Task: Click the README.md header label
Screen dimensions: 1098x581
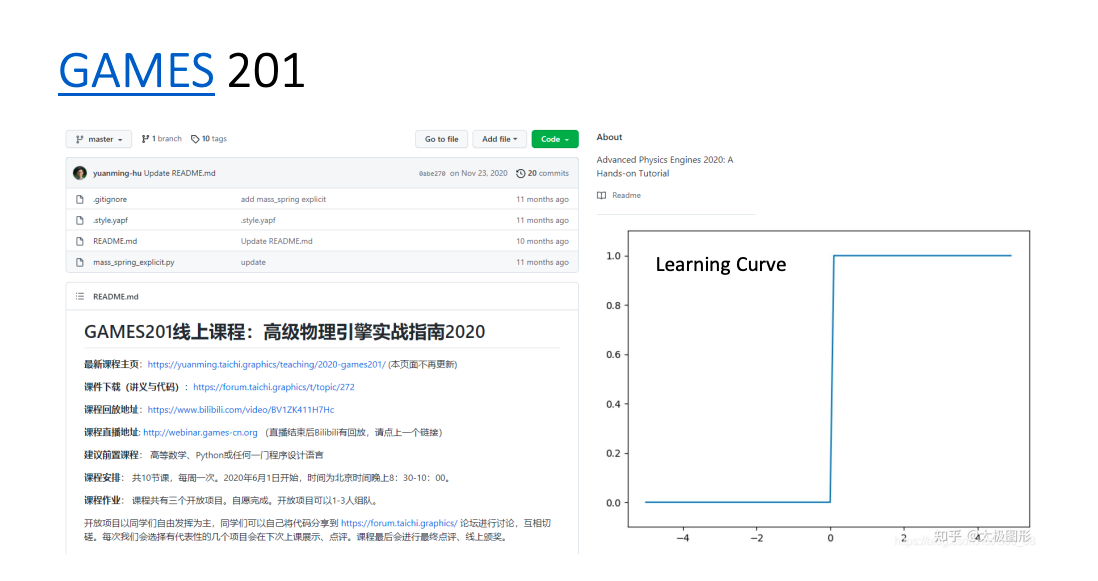Action: tap(116, 297)
